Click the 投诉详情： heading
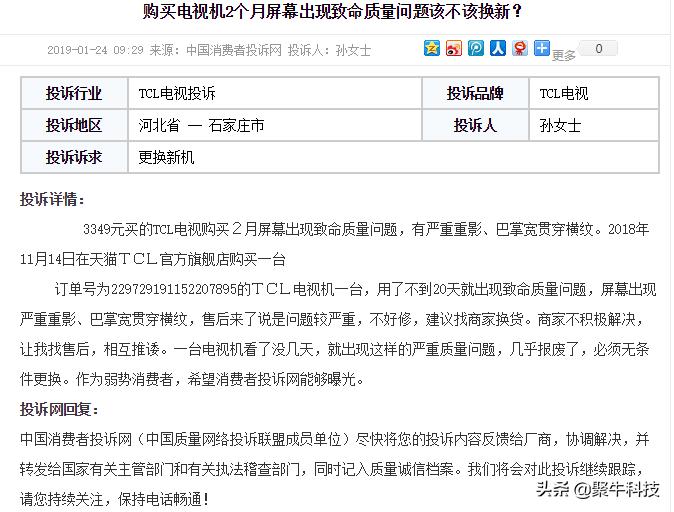Viewport: 674px width, 512px height. click(x=52, y=199)
